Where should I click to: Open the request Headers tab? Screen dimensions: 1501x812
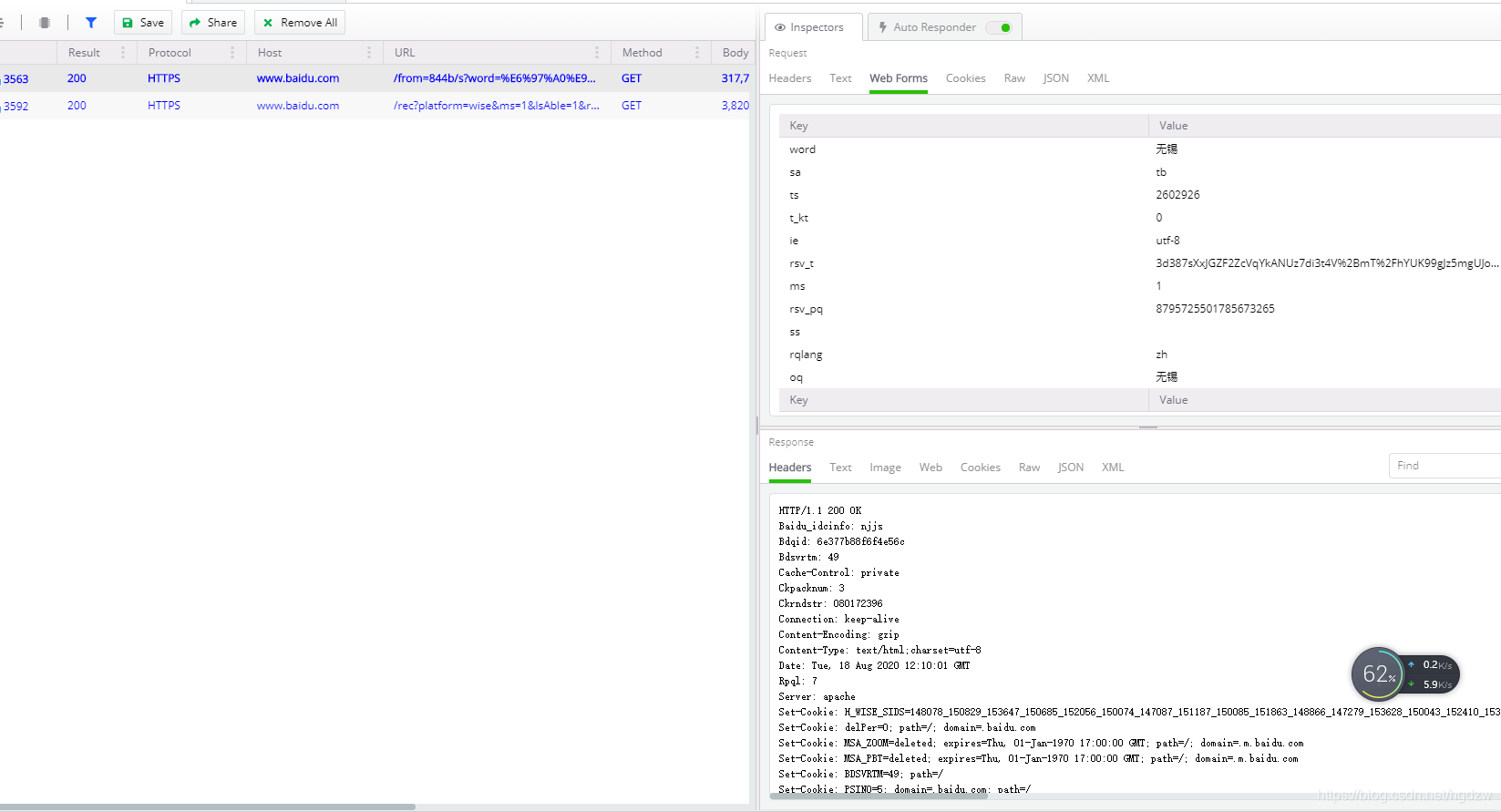(x=790, y=78)
